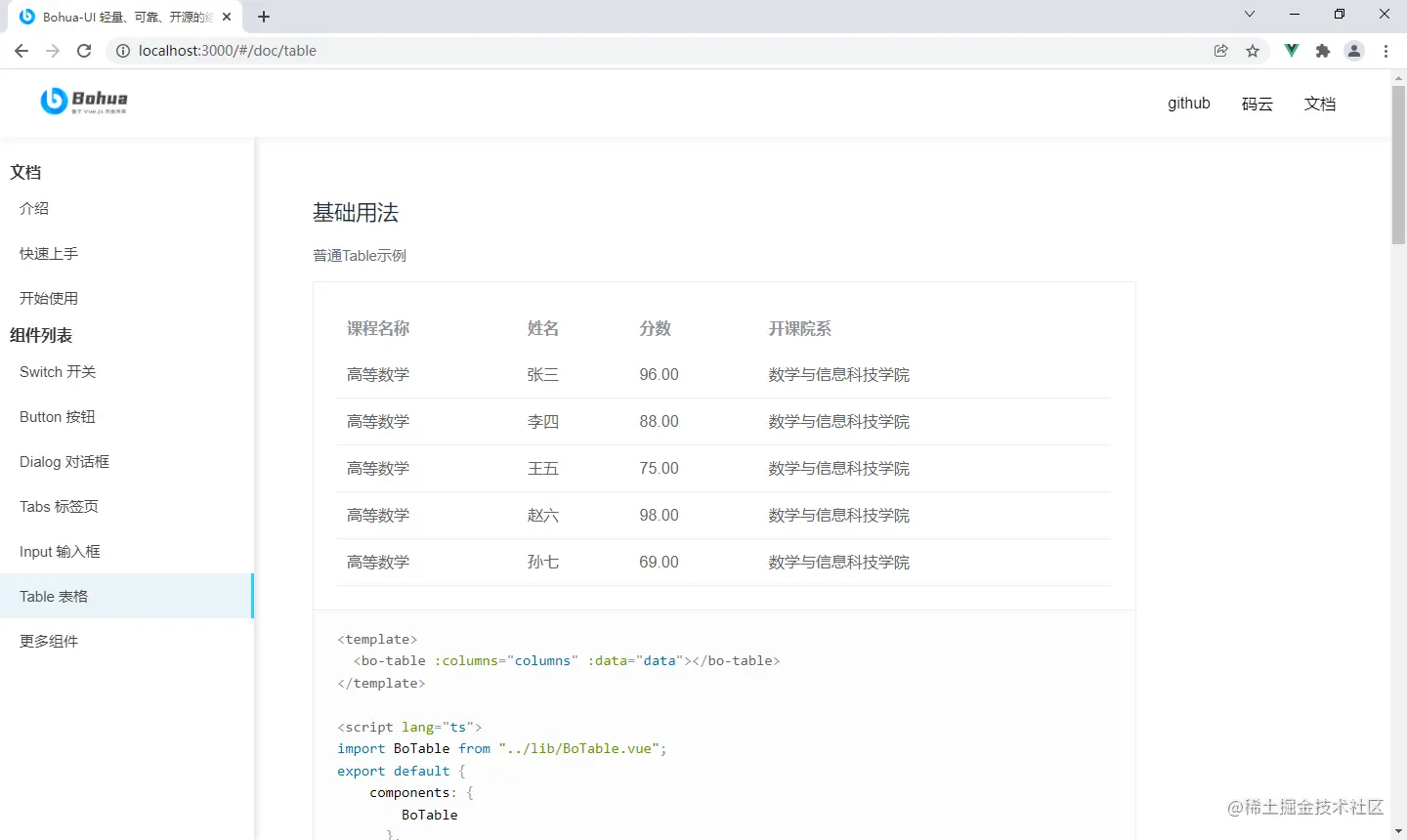Open the github link in header
Image resolution: width=1407 pixels, height=840 pixels.
(x=1189, y=104)
